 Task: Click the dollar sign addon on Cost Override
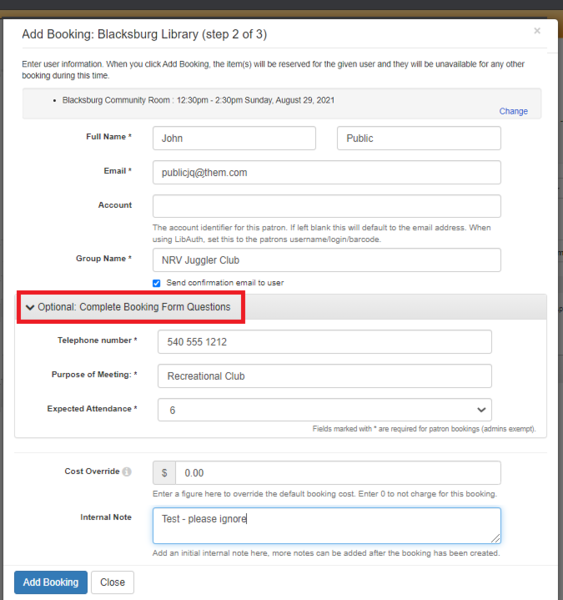[164, 473]
